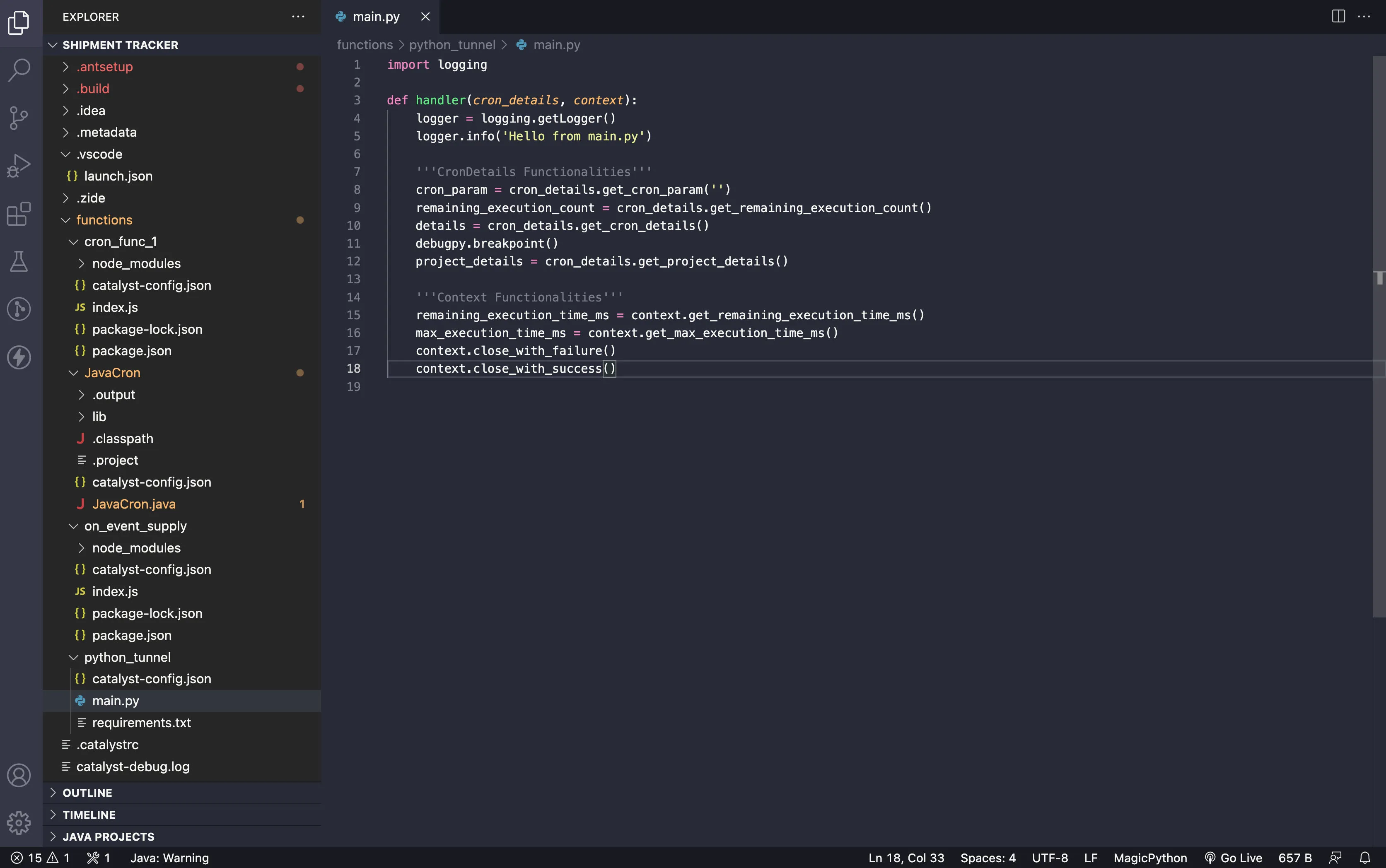This screenshot has height=868, width=1386.
Task: Collapse the JavaCron folder
Action: click(x=181, y=373)
